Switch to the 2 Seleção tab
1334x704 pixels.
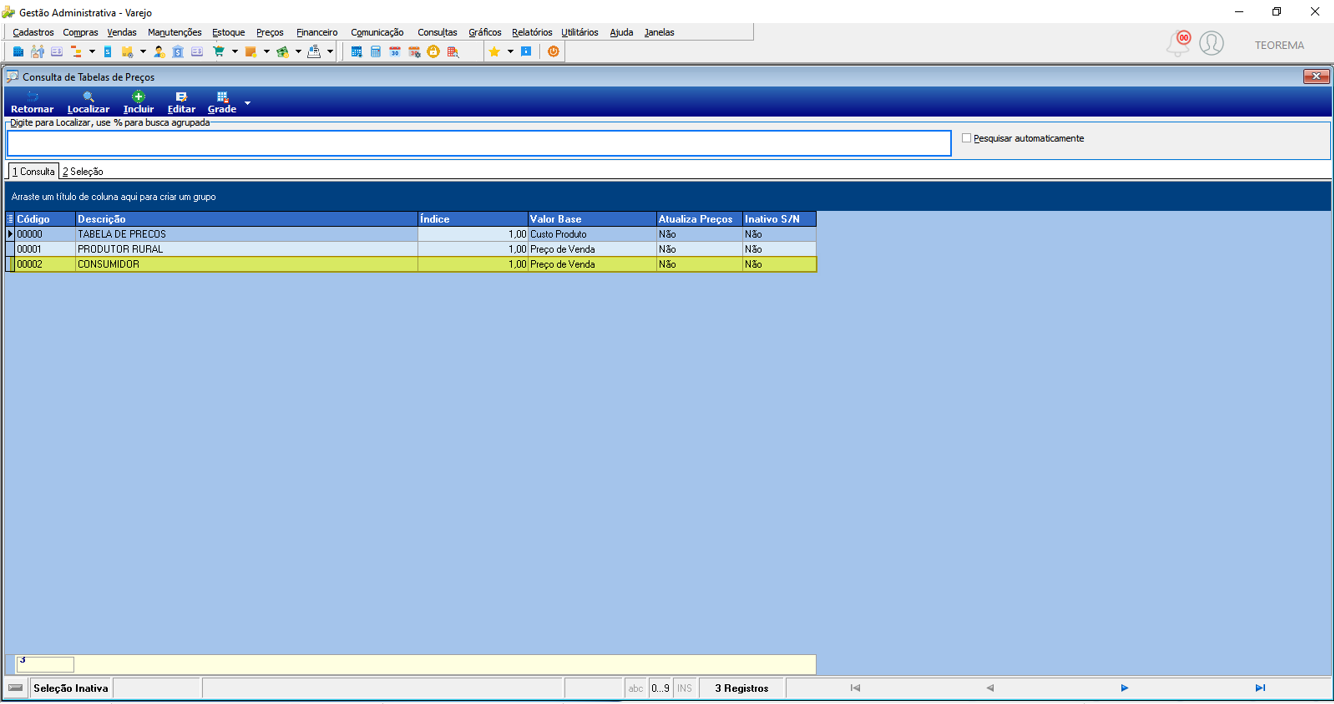pyautogui.click(x=83, y=172)
